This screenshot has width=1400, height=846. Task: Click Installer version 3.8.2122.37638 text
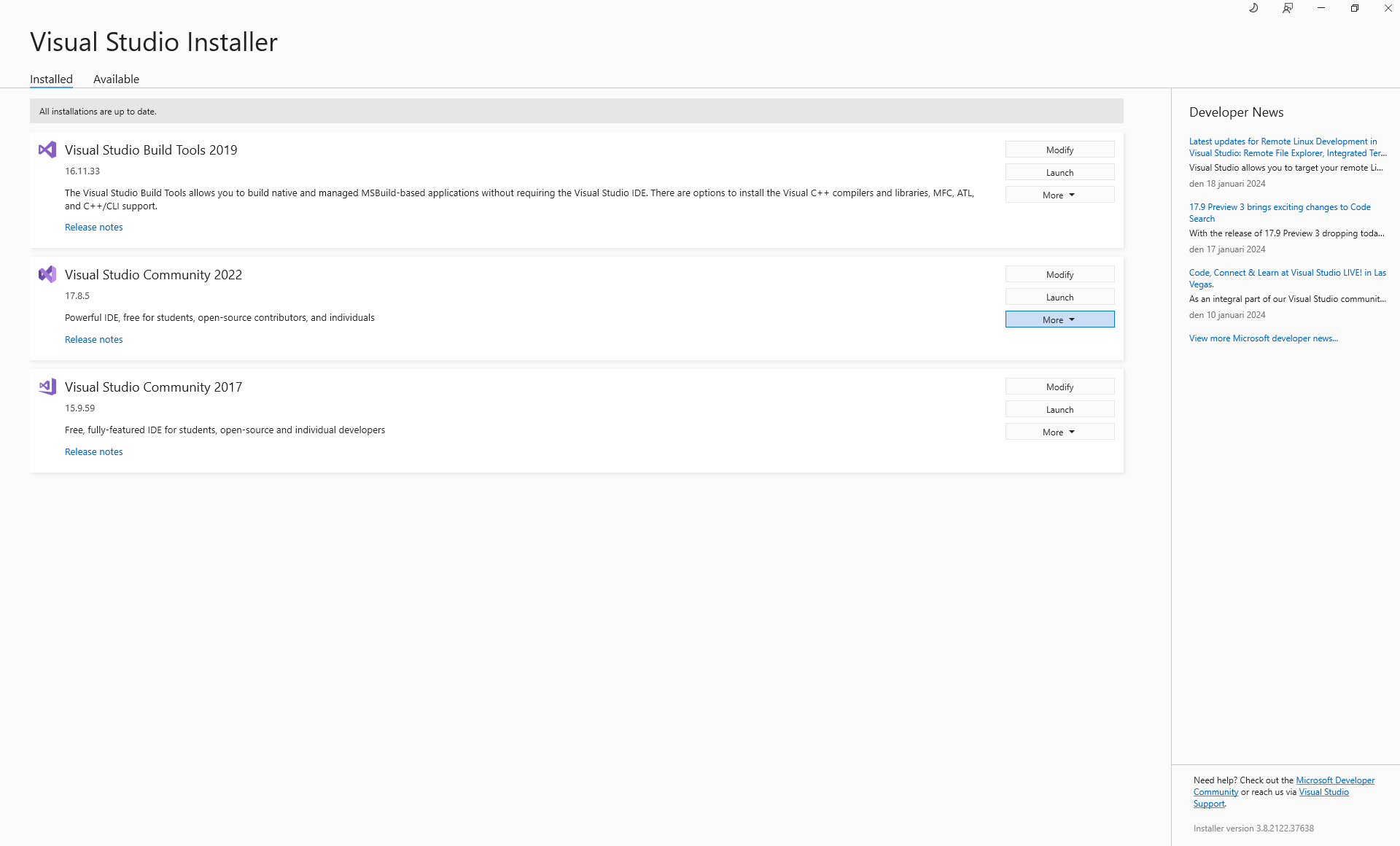point(1253,828)
